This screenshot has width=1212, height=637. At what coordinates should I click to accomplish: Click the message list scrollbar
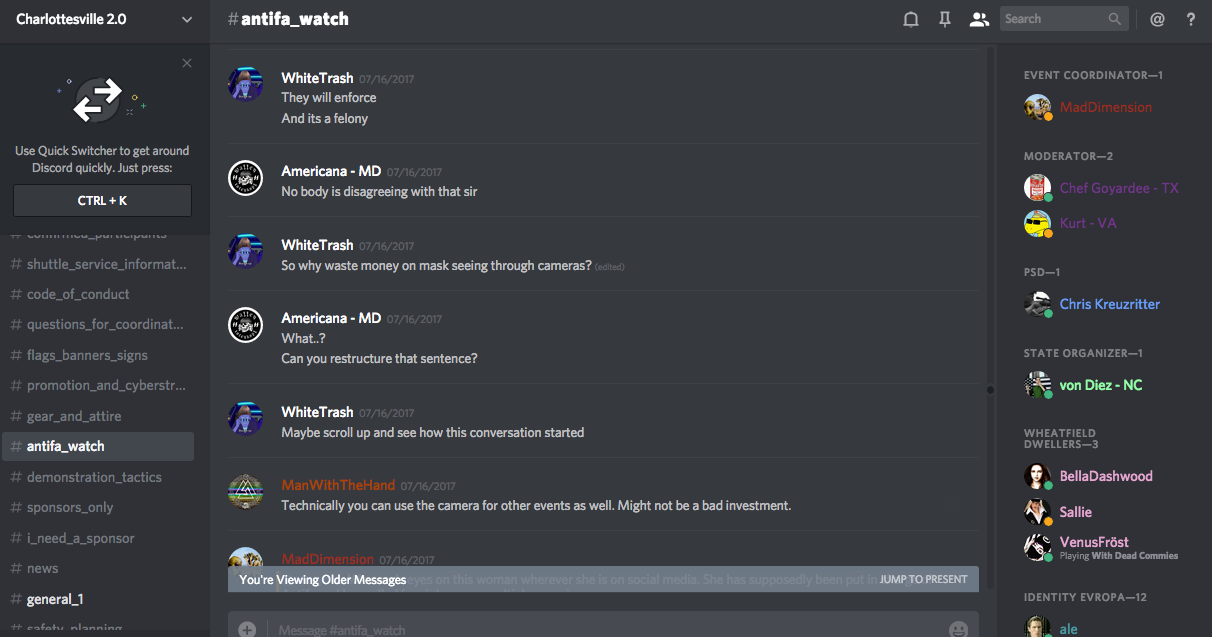990,390
